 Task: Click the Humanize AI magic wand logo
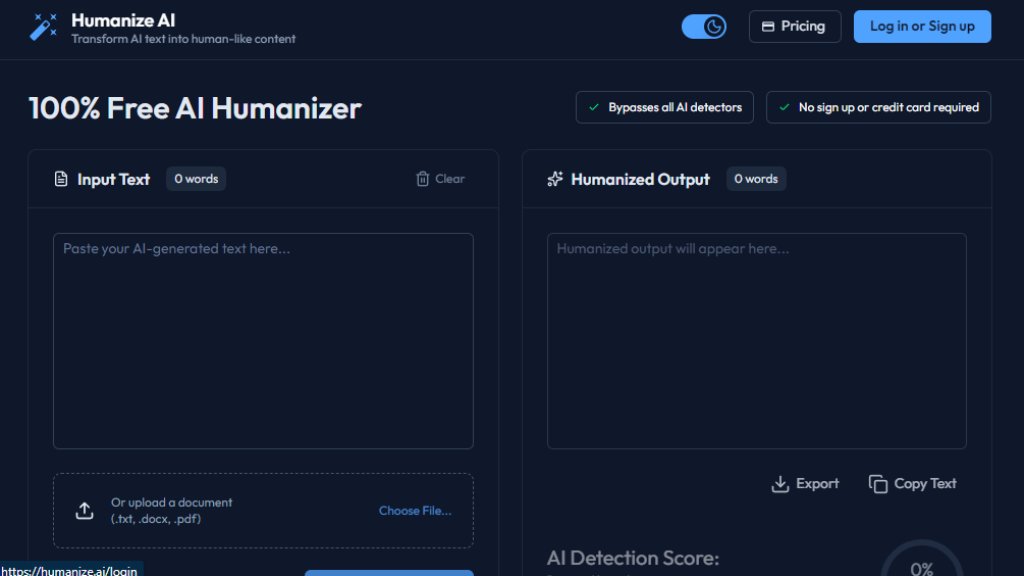pos(43,27)
